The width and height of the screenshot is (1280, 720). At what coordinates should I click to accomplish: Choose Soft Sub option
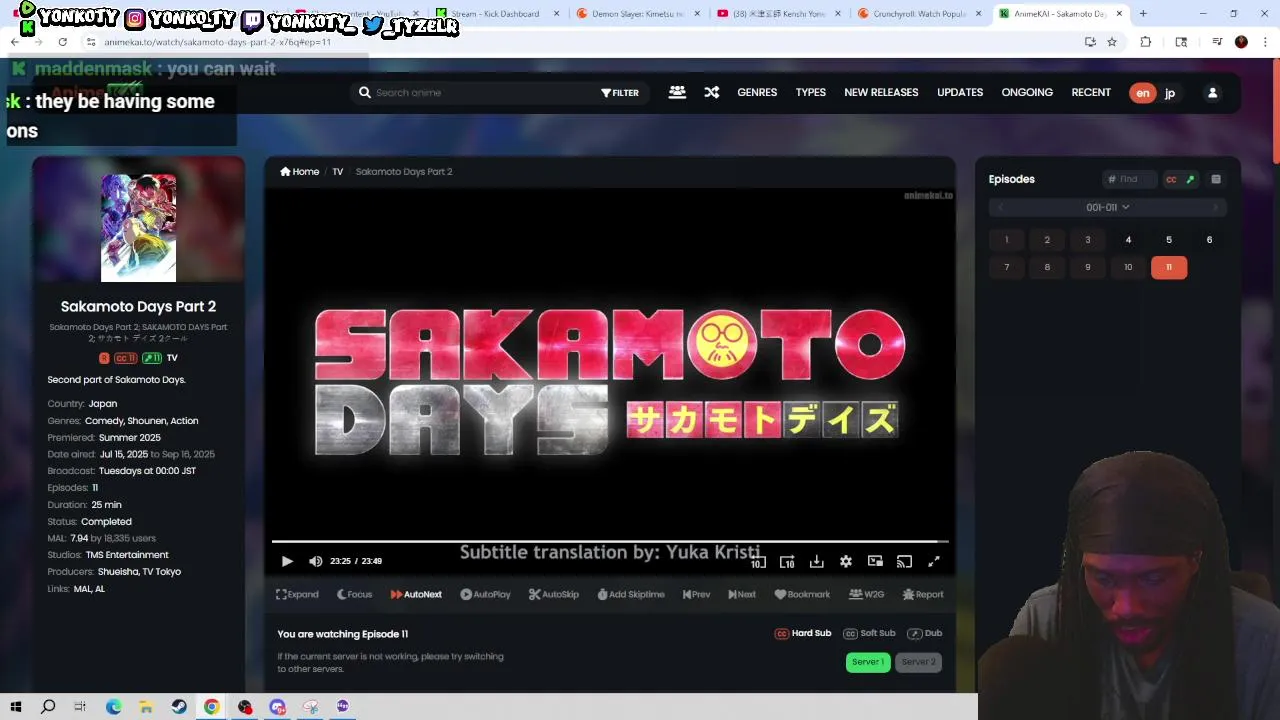click(x=869, y=633)
